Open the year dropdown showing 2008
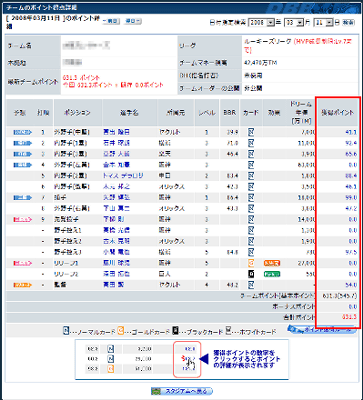 point(262,23)
